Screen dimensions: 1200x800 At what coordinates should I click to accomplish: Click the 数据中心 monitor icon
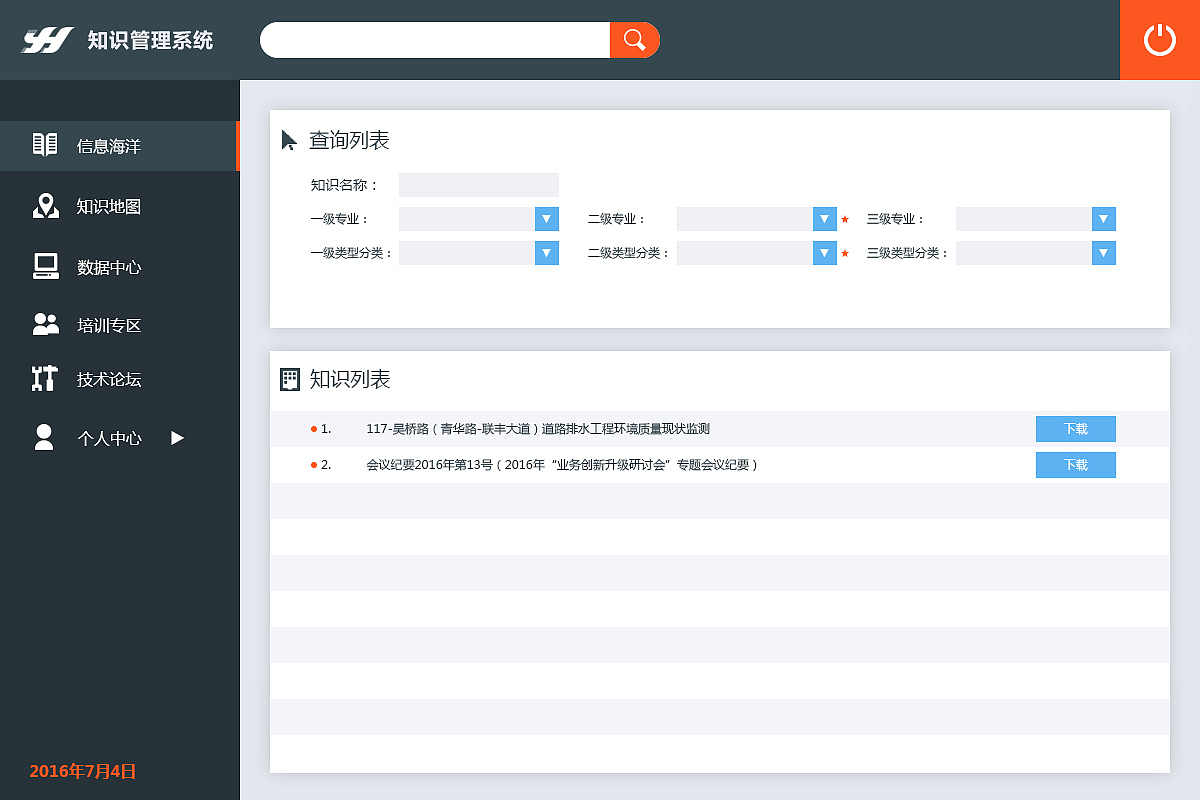pyautogui.click(x=44, y=266)
